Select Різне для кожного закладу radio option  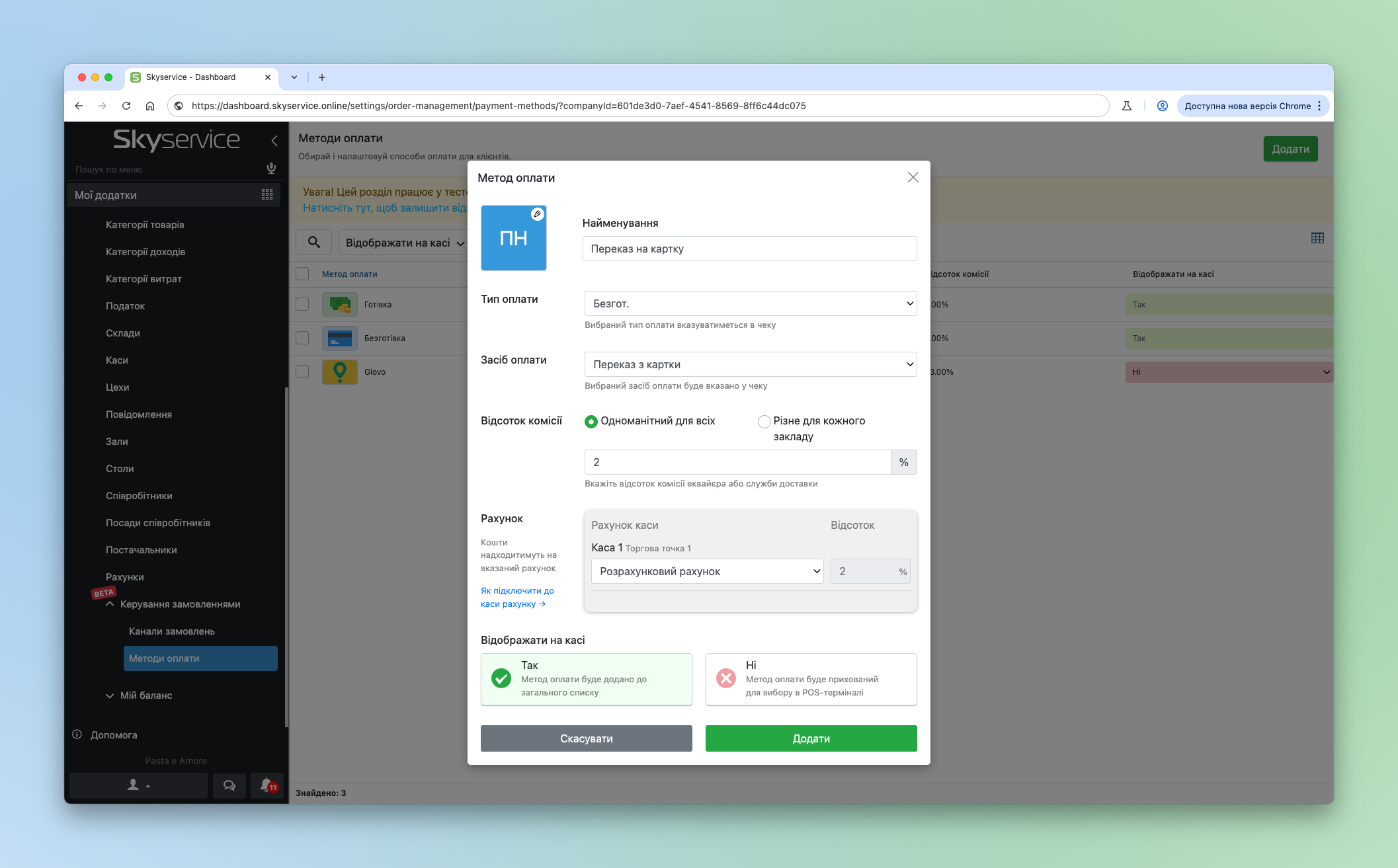tap(764, 421)
